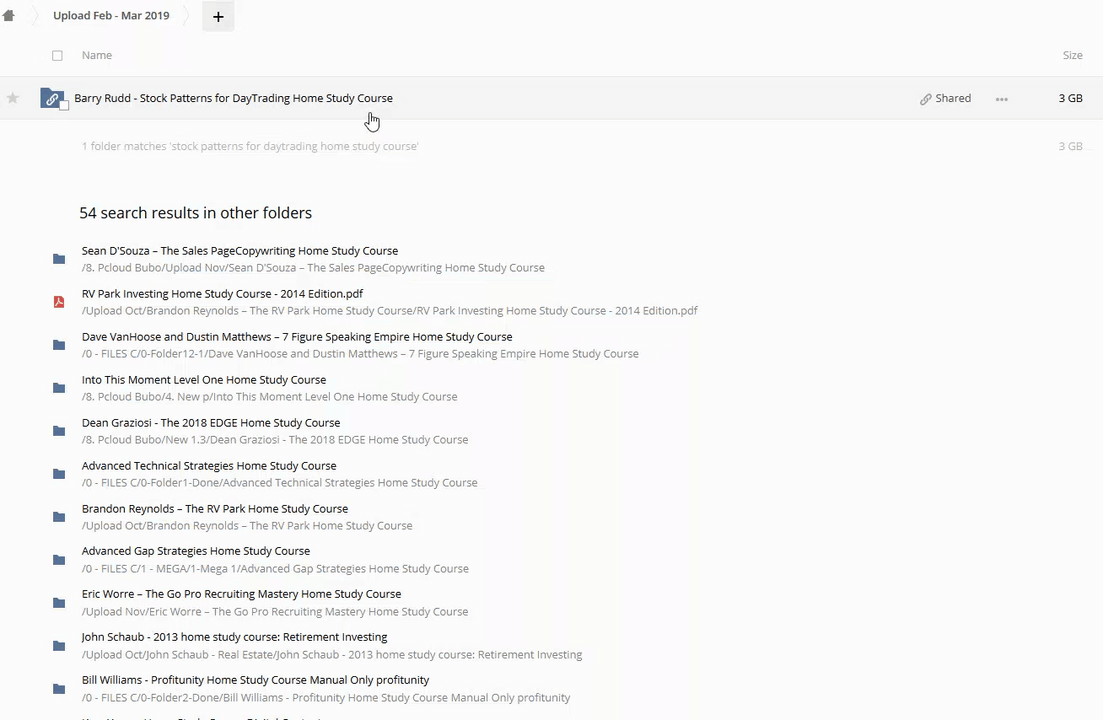The image size is (1103, 720).
Task: Open the three-dots menu for Barry Rudd folder
Action: click(1001, 99)
